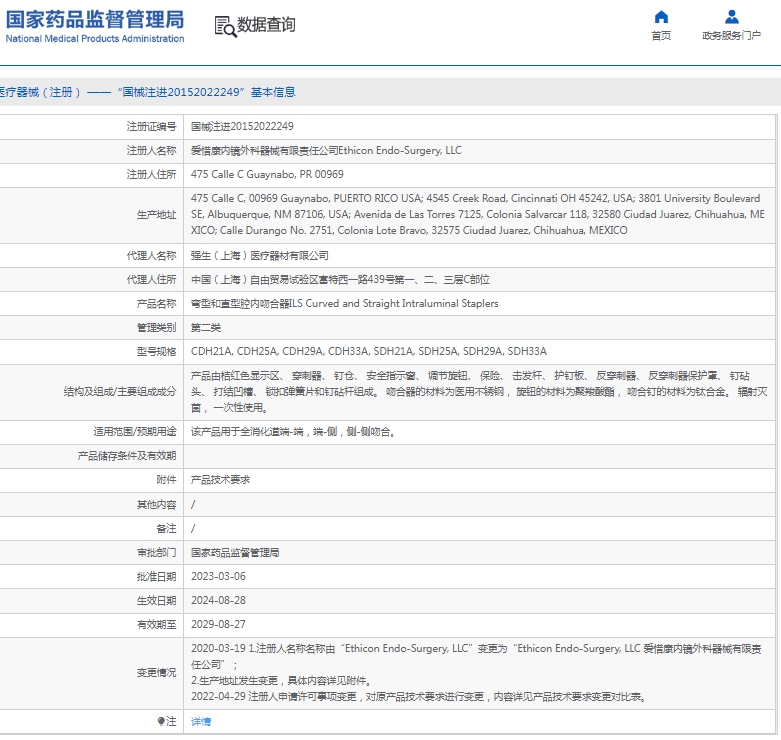Click the model list CDH21A, CDH25A value

(369, 352)
